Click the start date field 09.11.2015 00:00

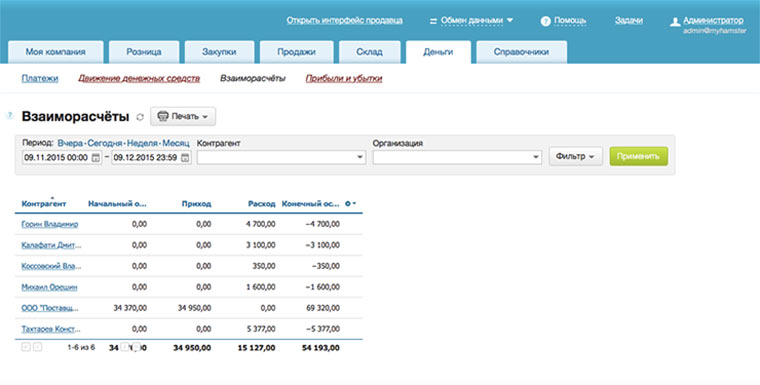click(x=62, y=158)
